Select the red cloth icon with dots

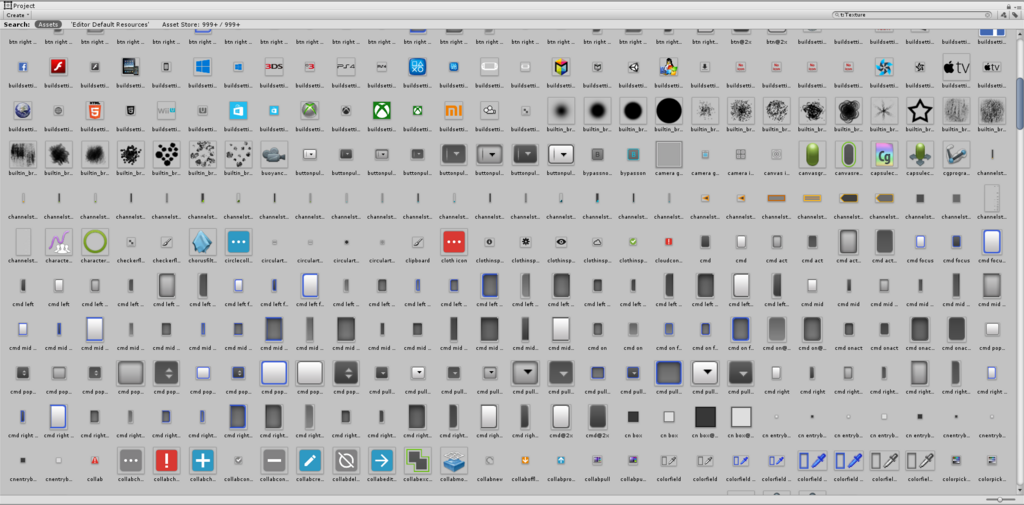453,242
